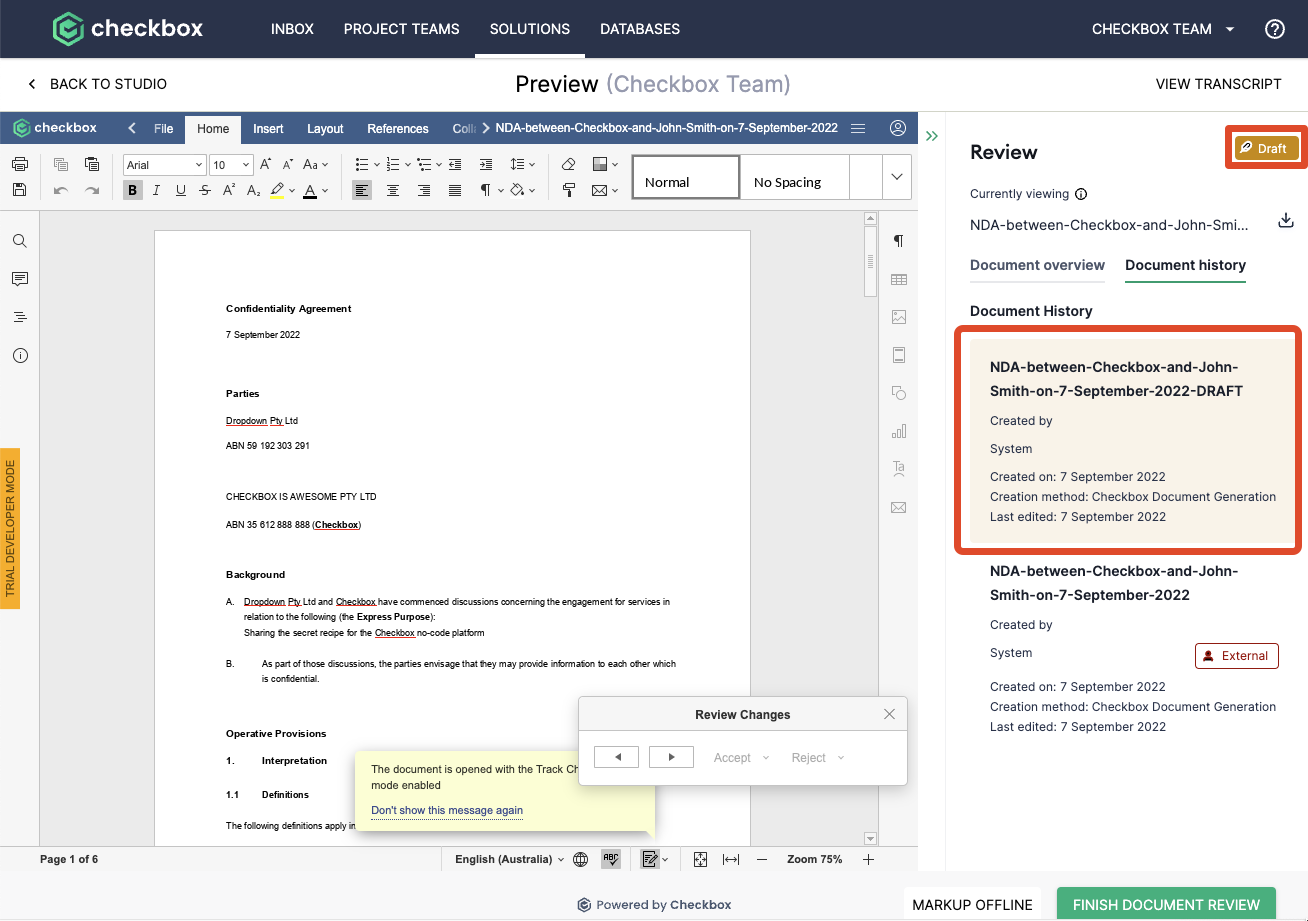
Task: Click the clear style eraser icon
Action: coord(568,165)
